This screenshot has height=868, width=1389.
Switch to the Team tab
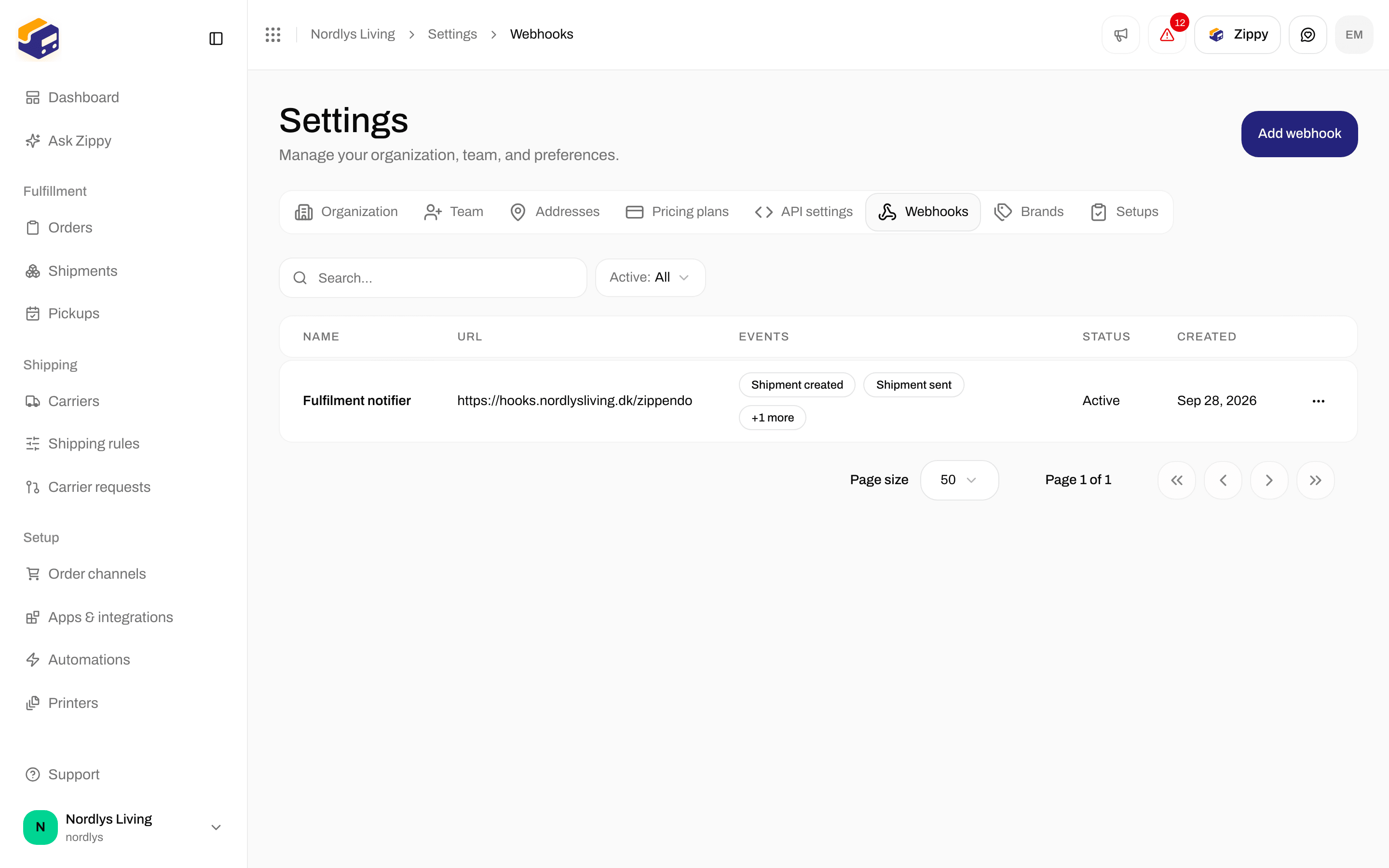click(453, 212)
